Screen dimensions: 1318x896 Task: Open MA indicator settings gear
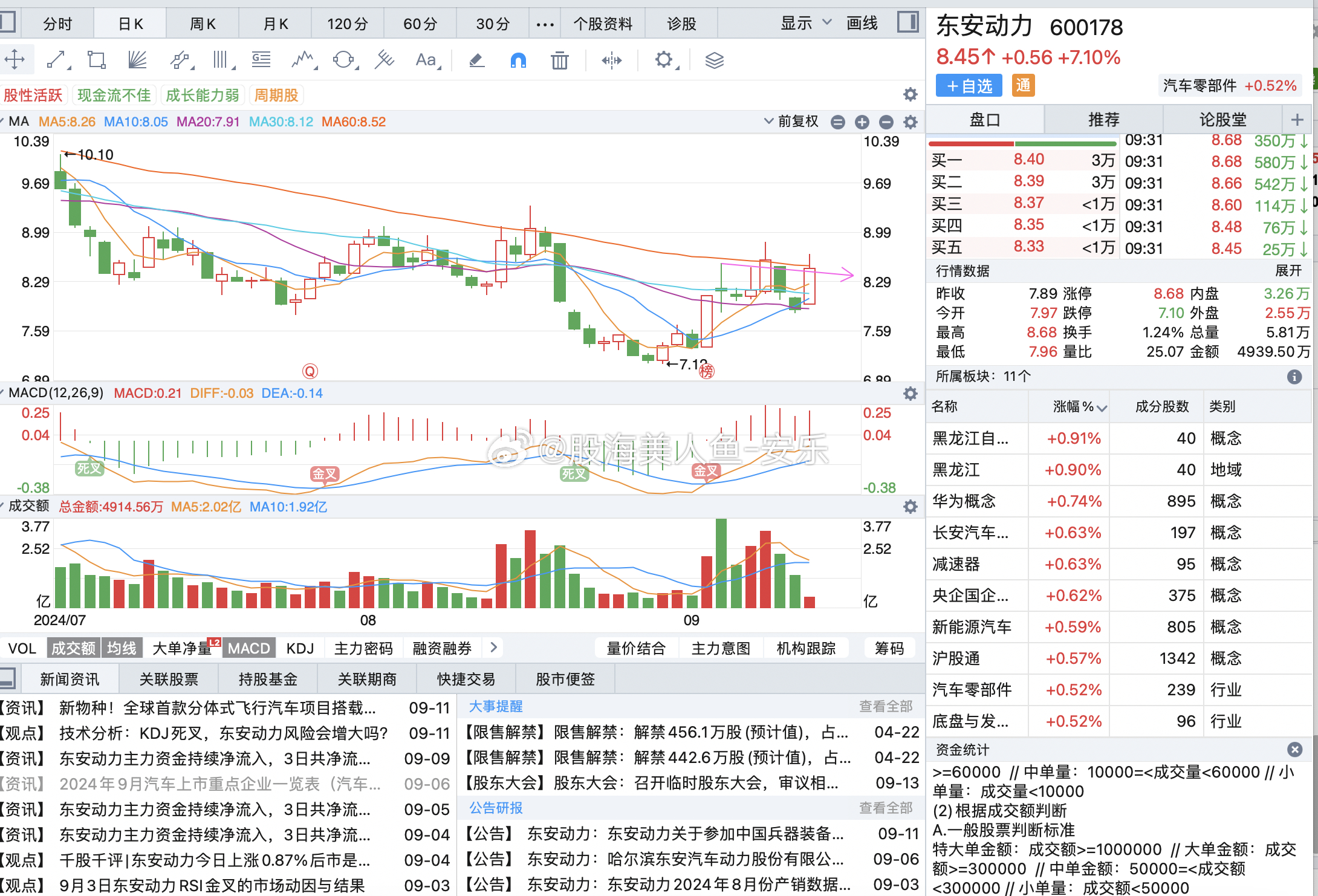click(910, 122)
